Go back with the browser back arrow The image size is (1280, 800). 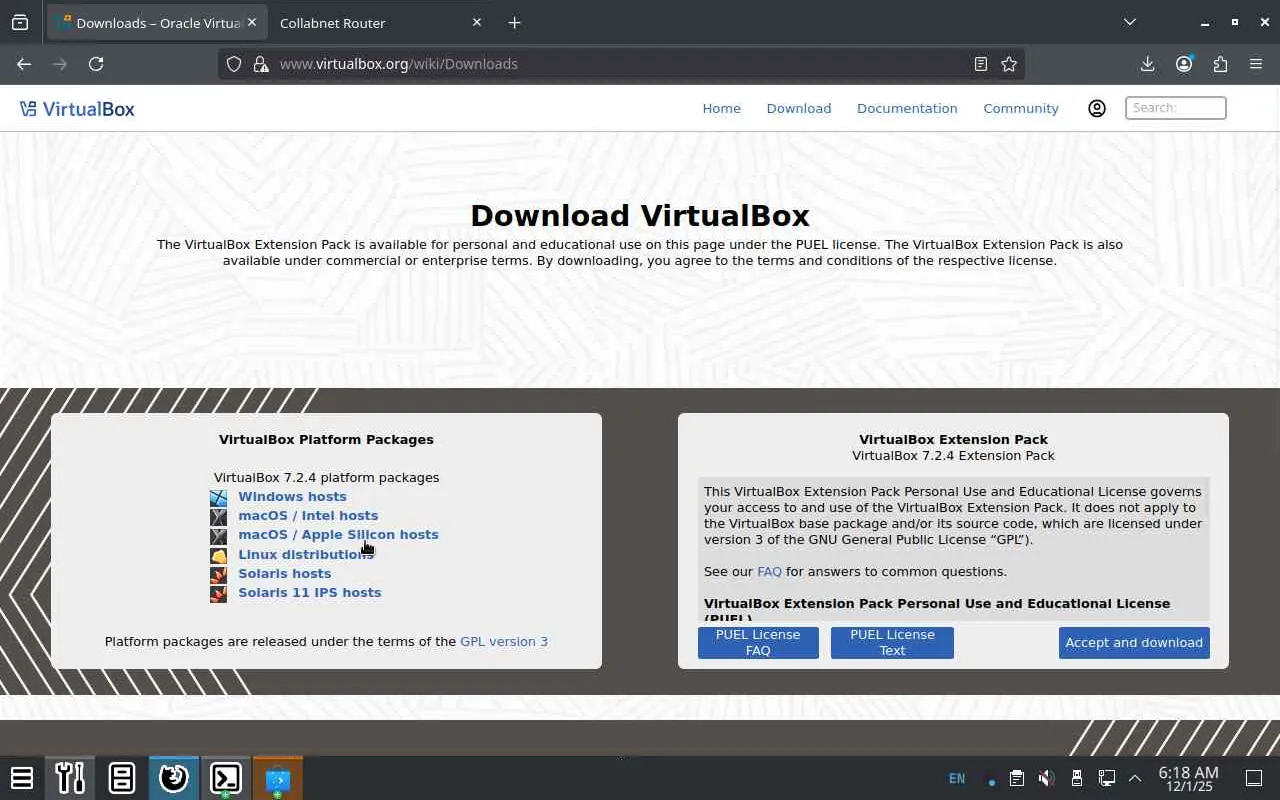click(24, 64)
